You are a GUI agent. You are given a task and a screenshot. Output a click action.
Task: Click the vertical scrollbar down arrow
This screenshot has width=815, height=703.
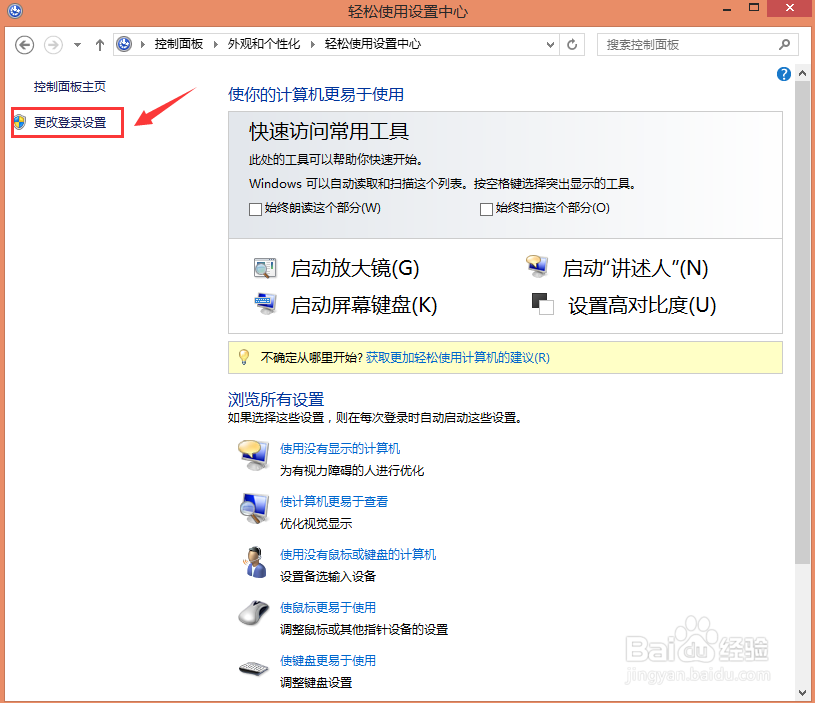(x=802, y=690)
